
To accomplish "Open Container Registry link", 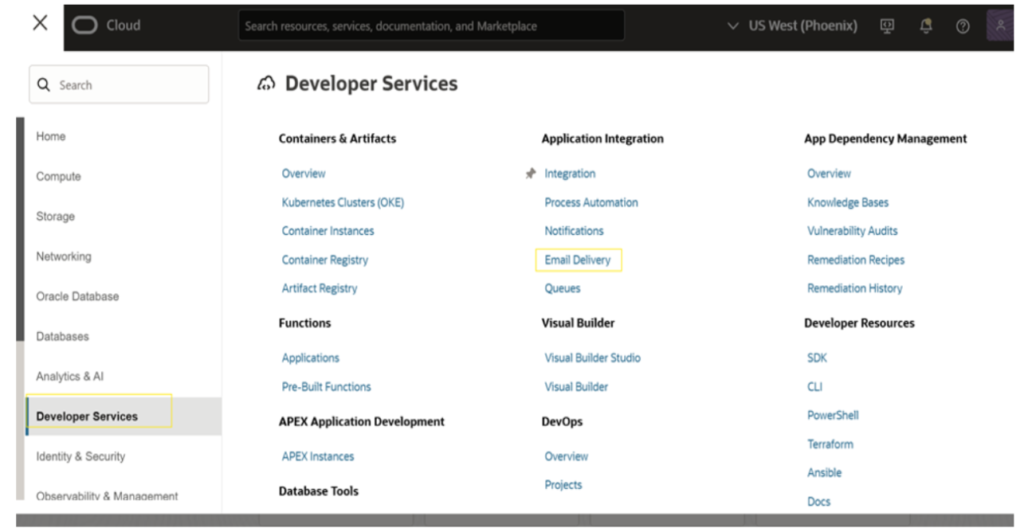I will pyautogui.click(x=325, y=260).
